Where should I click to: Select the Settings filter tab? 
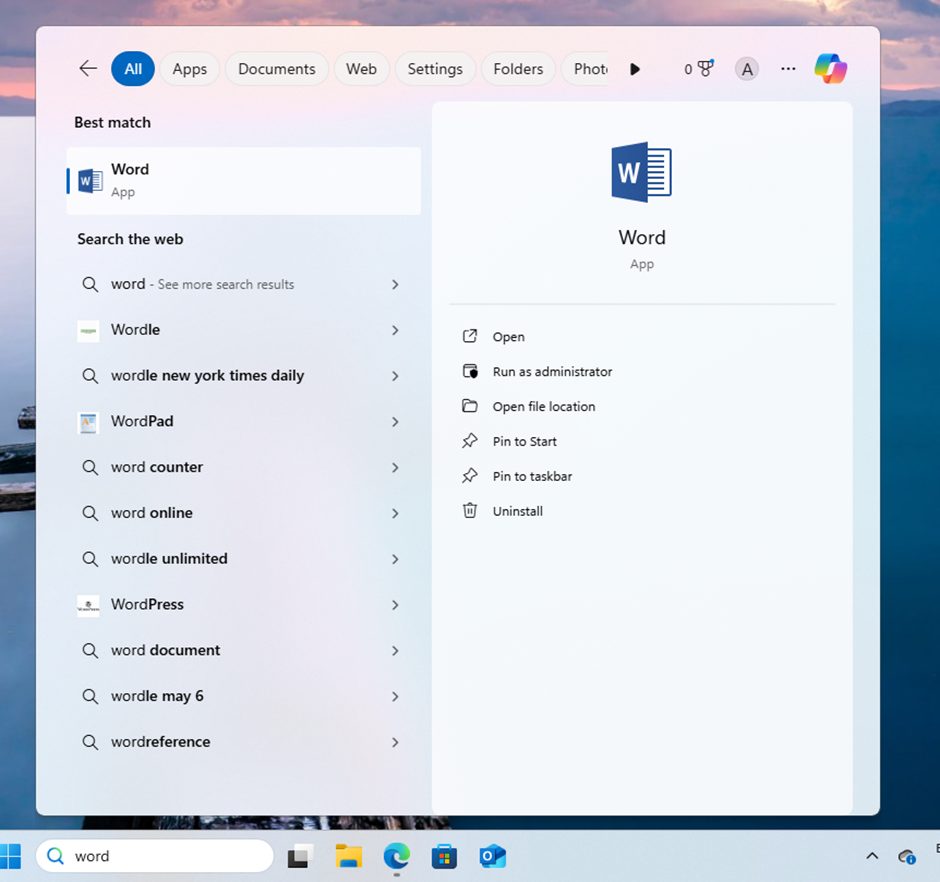click(435, 69)
